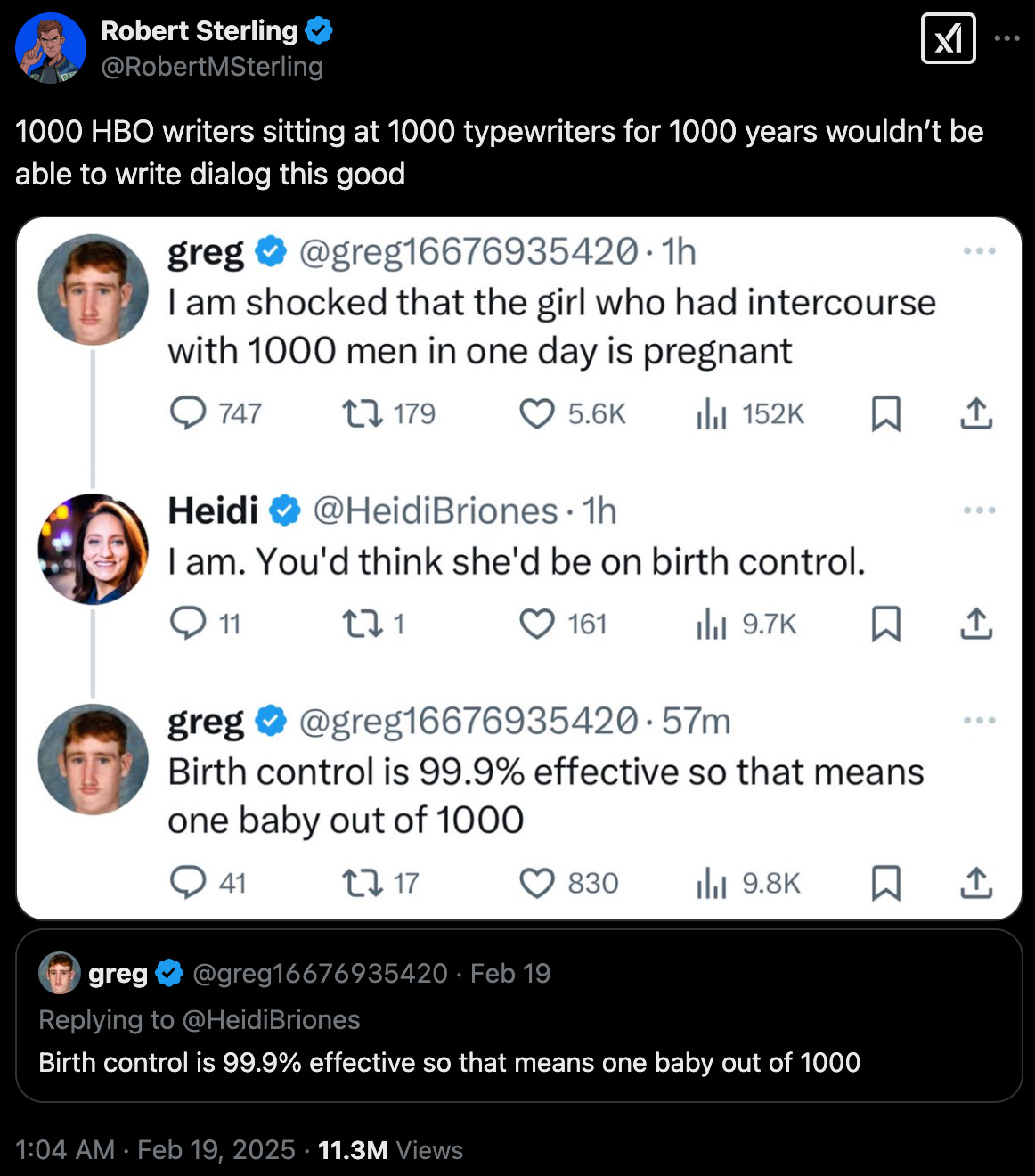Click the Grok xAI icon button
This screenshot has height=1176, width=1035.
coord(948,38)
